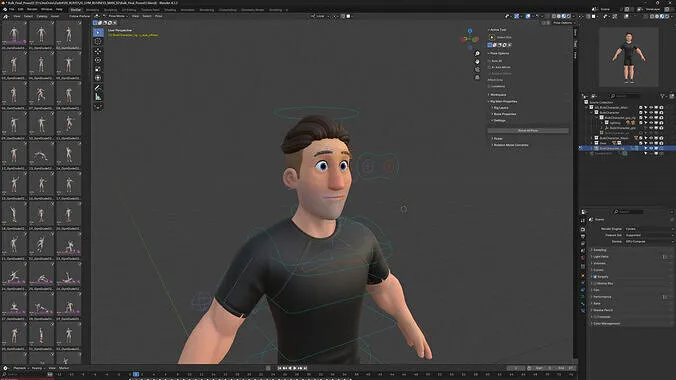The width and height of the screenshot is (676, 380).
Task: Open the Catalog menu in asset browser
Action: coord(42,16)
